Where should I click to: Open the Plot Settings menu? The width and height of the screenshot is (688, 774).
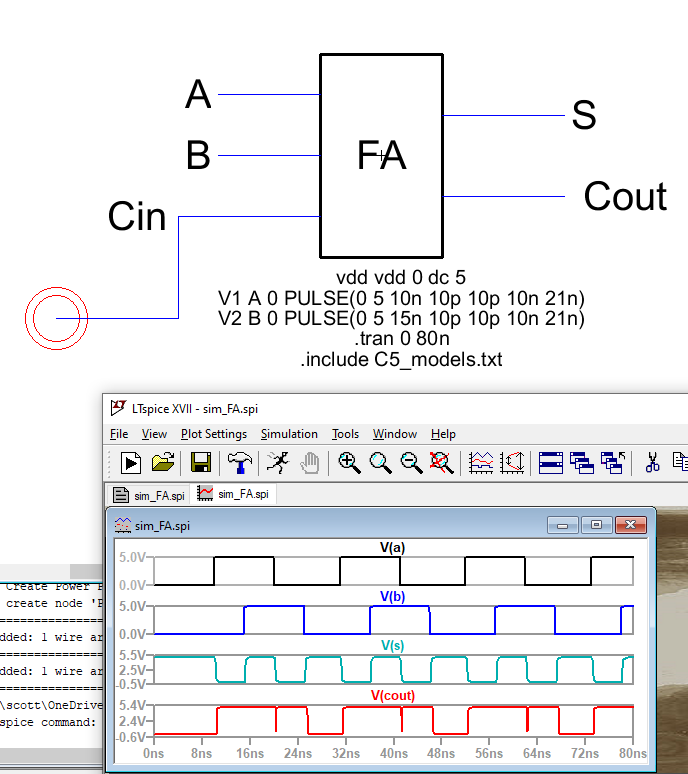click(213, 434)
